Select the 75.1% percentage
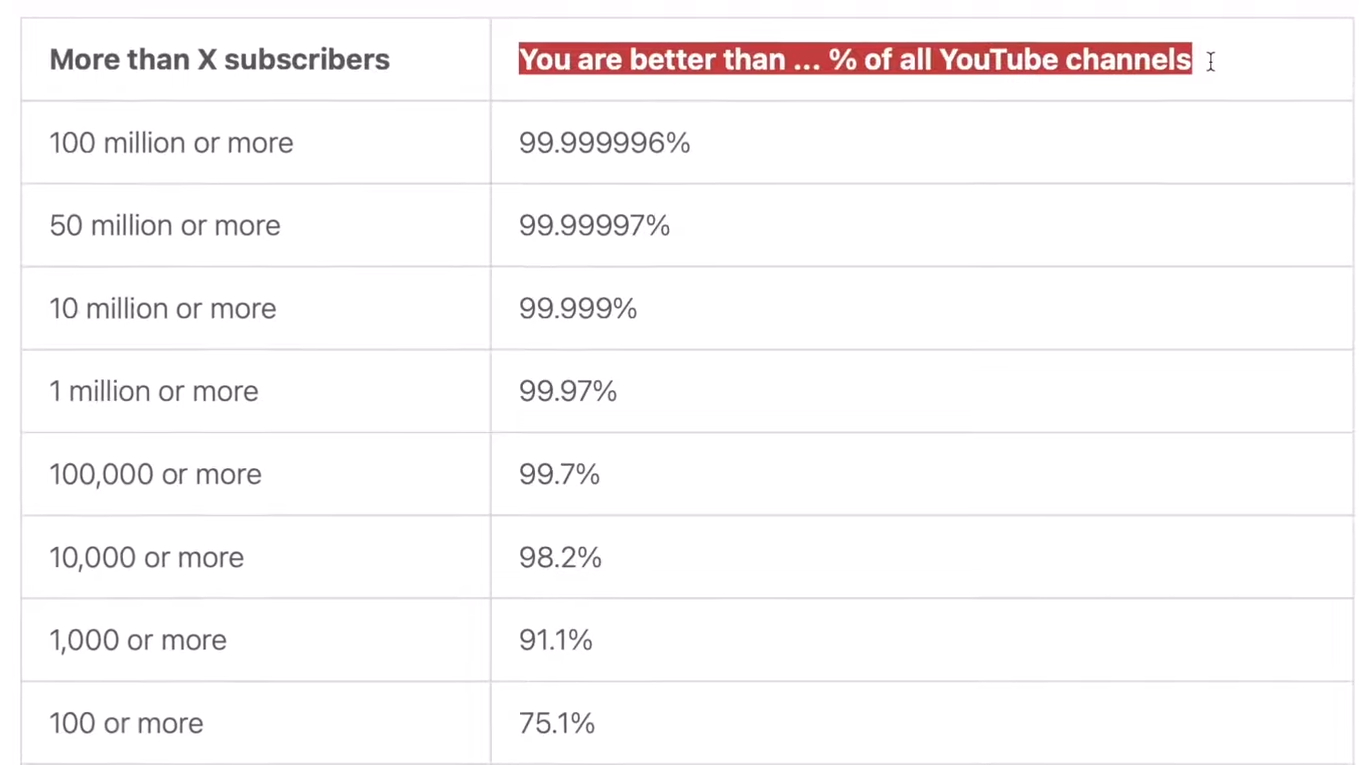 click(x=556, y=723)
